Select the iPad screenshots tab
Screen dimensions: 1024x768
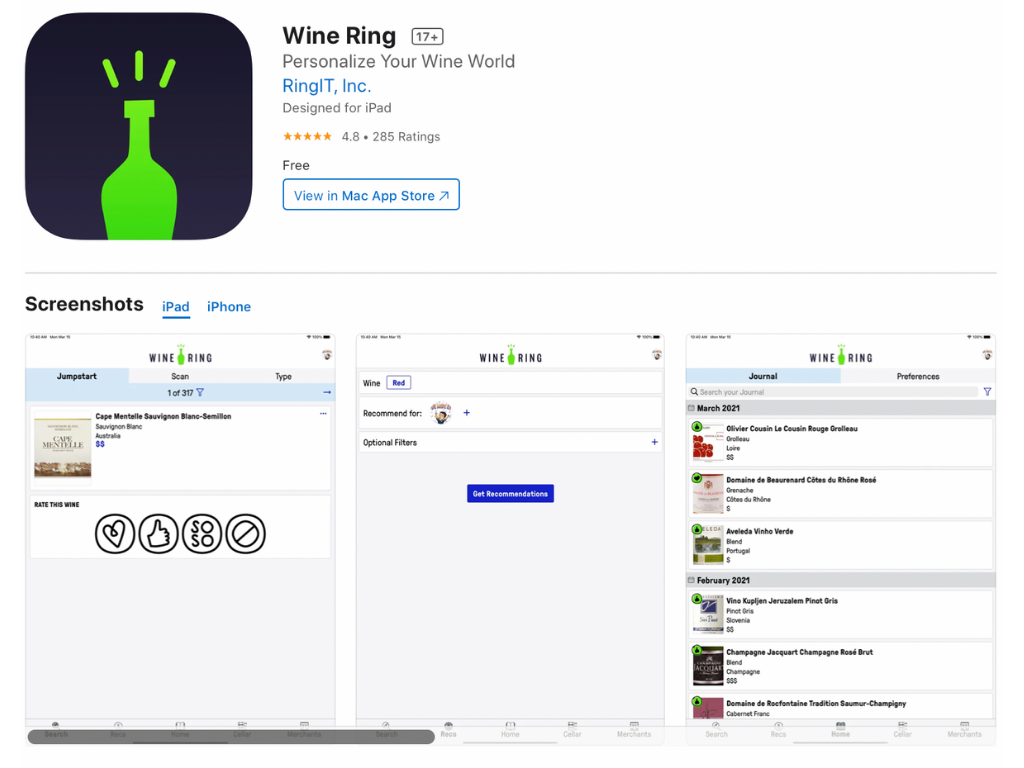(176, 306)
